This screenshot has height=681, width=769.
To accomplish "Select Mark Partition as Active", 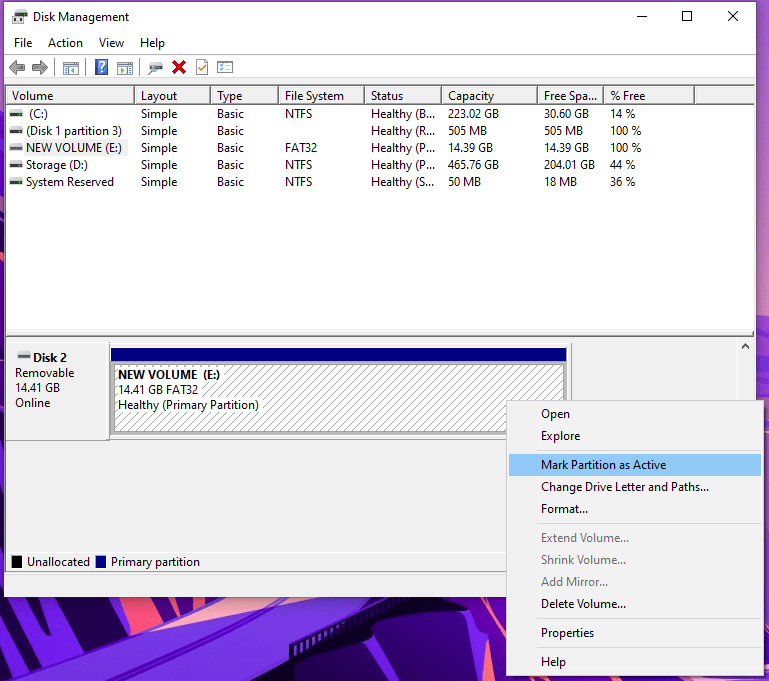I will click(x=635, y=465).
